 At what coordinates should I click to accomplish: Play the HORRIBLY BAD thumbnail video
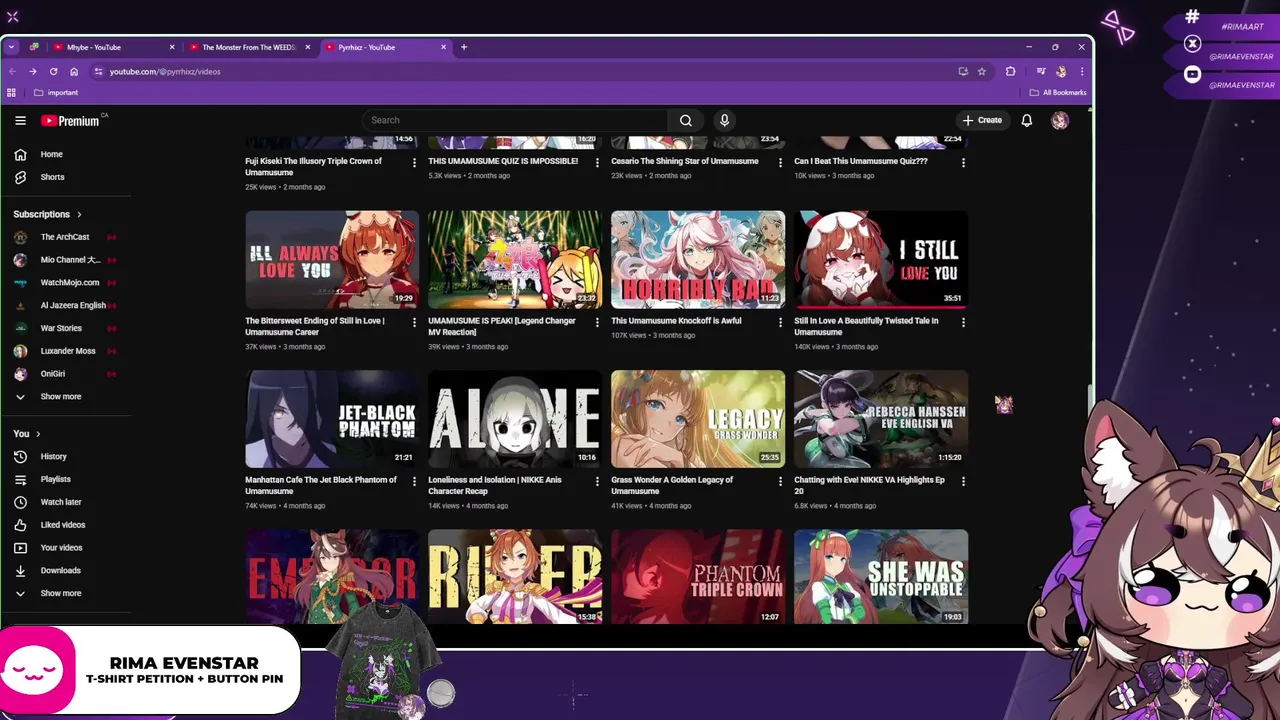(698, 259)
